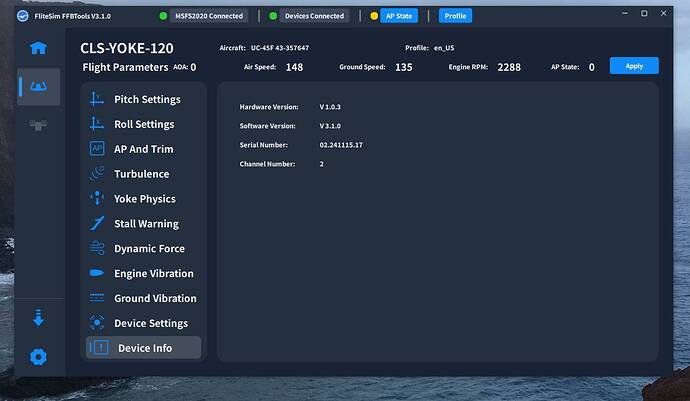Click the download arrow icon
Viewport: 690px width, 401px height.
[38, 318]
